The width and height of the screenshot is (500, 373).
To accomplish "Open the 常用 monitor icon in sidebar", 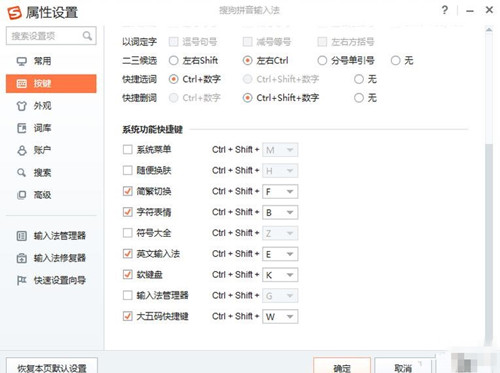I will (22, 61).
